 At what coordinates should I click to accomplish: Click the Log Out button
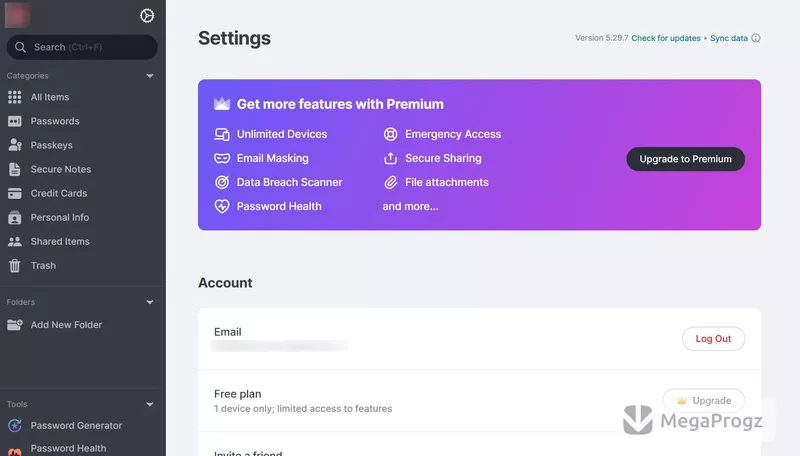(713, 339)
